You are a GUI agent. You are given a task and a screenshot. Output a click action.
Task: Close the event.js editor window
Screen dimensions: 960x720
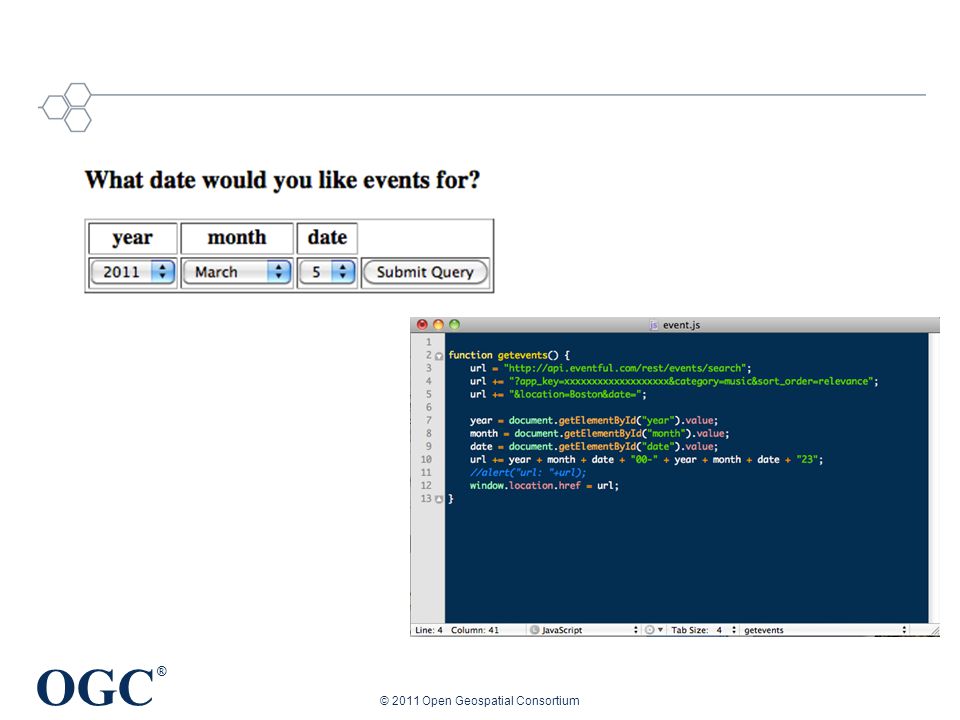pyautogui.click(x=422, y=324)
